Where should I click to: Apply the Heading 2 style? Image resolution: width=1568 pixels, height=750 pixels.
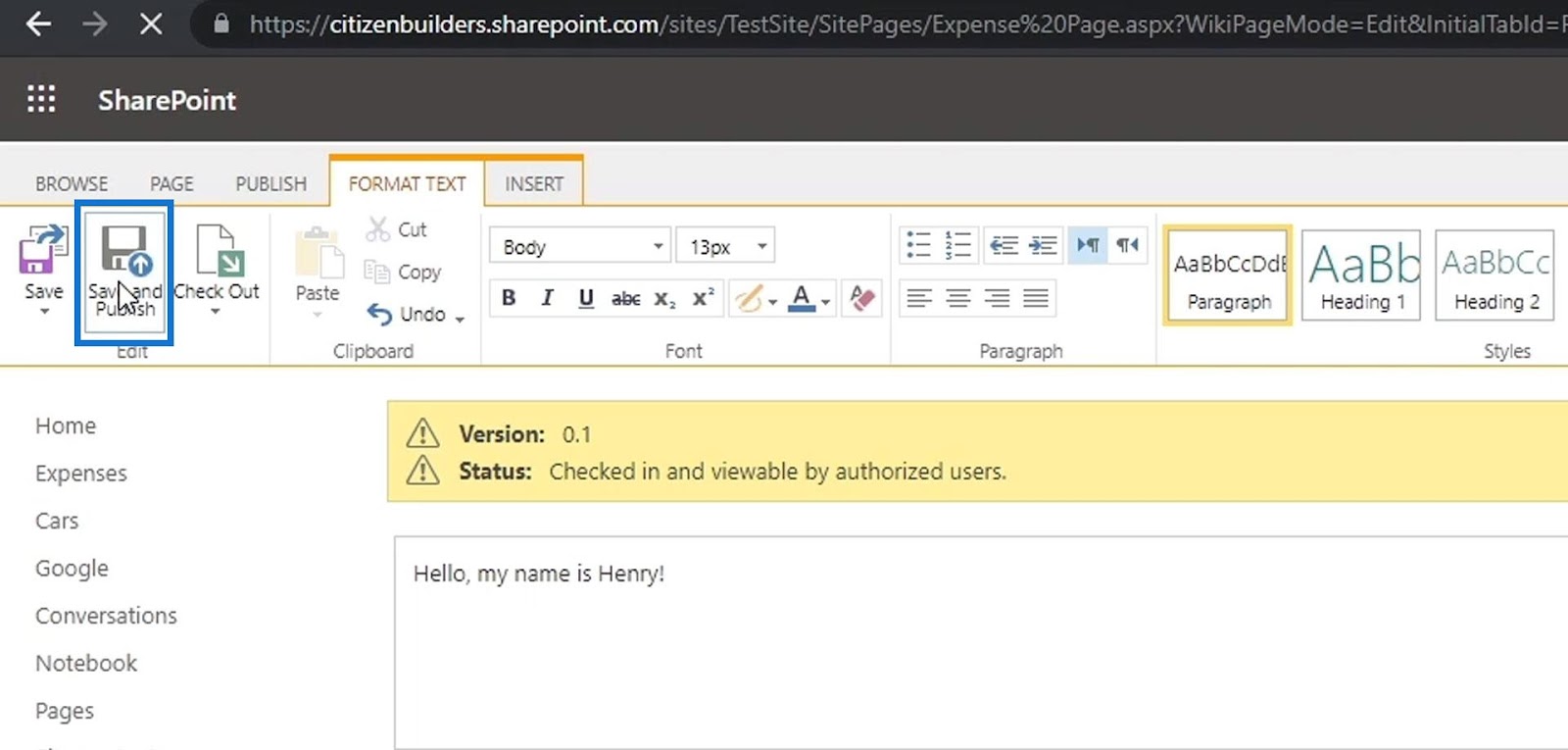point(1495,275)
